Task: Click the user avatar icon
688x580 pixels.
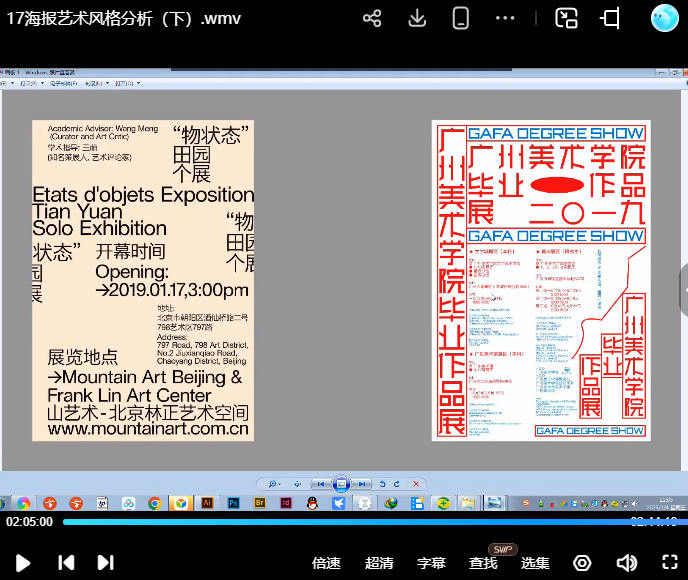Action: pos(664,18)
